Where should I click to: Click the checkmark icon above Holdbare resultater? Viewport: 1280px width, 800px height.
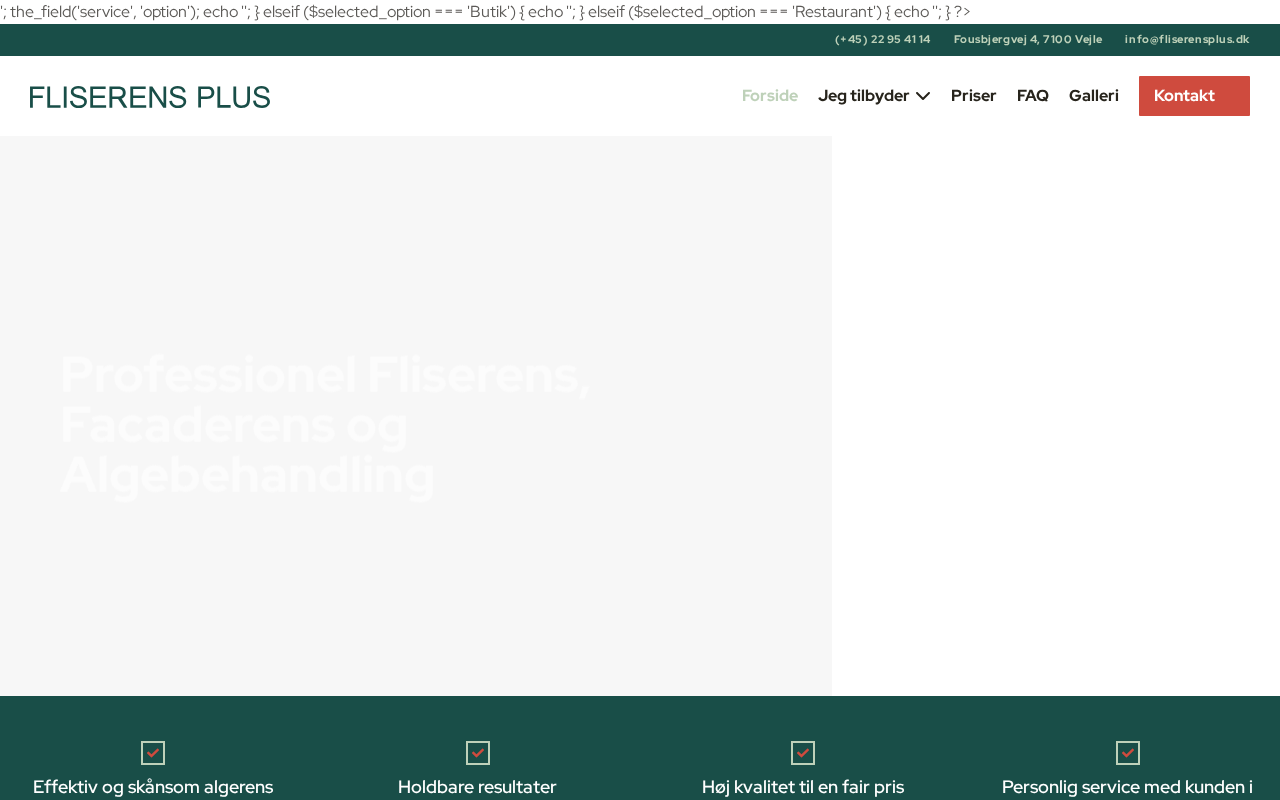tap(478, 753)
